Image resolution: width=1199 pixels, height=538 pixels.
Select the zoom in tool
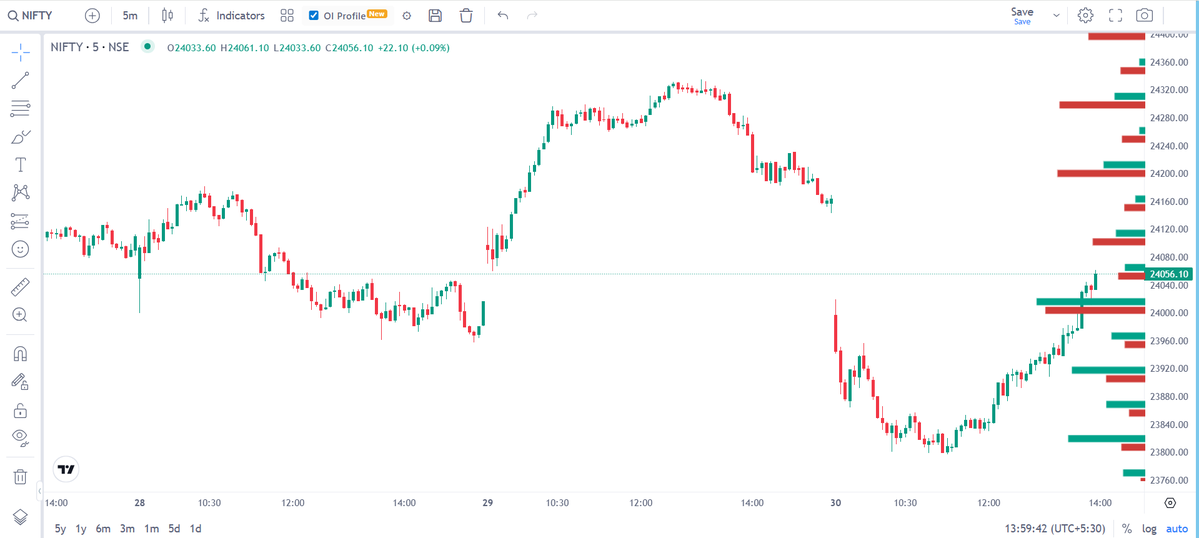pos(20,315)
